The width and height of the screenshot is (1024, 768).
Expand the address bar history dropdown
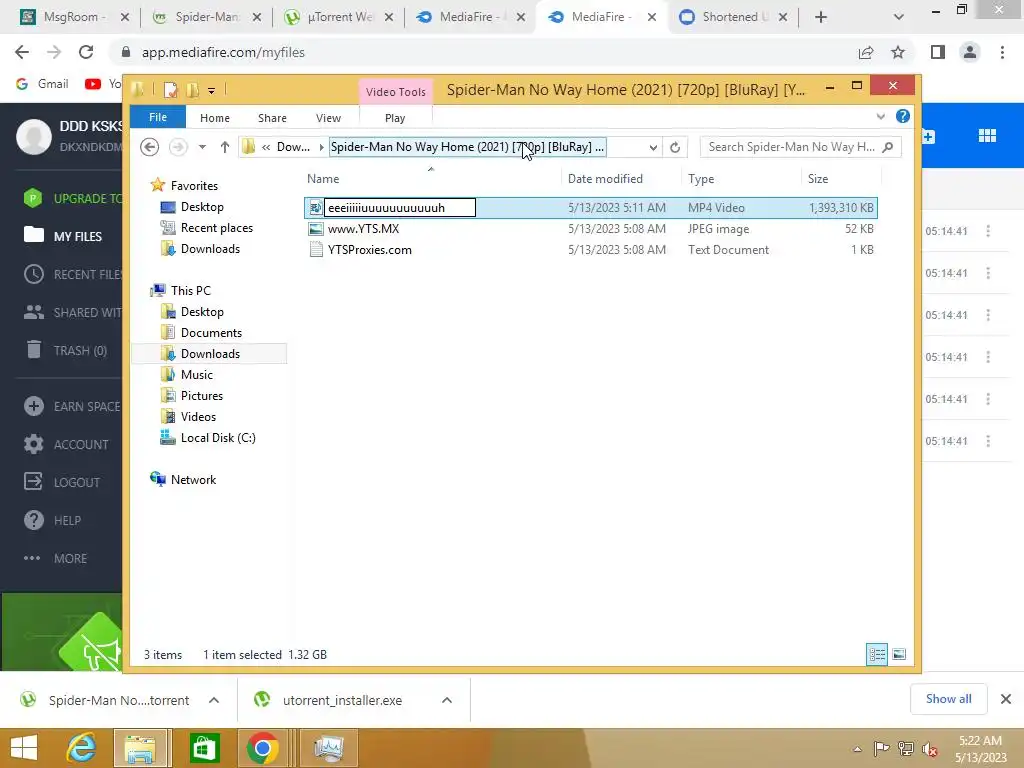(x=653, y=148)
